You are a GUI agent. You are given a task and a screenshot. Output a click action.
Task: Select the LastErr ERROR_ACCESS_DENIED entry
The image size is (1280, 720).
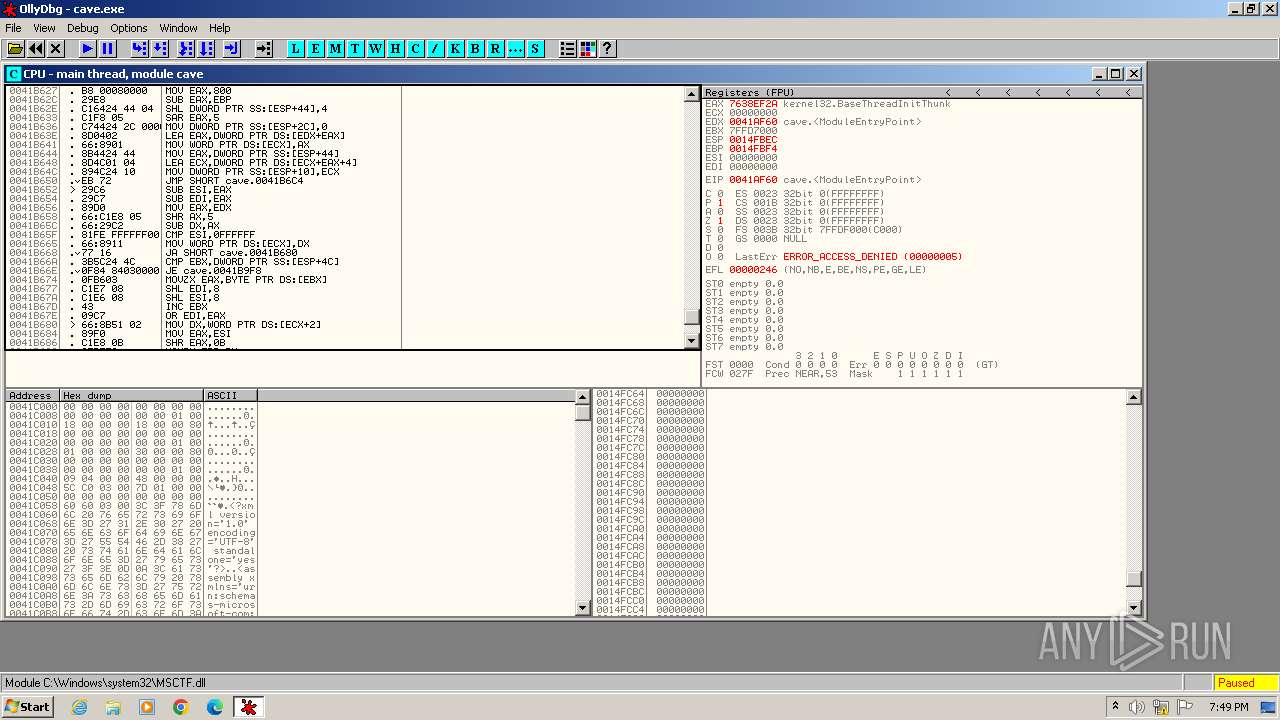(x=873, y=257)
